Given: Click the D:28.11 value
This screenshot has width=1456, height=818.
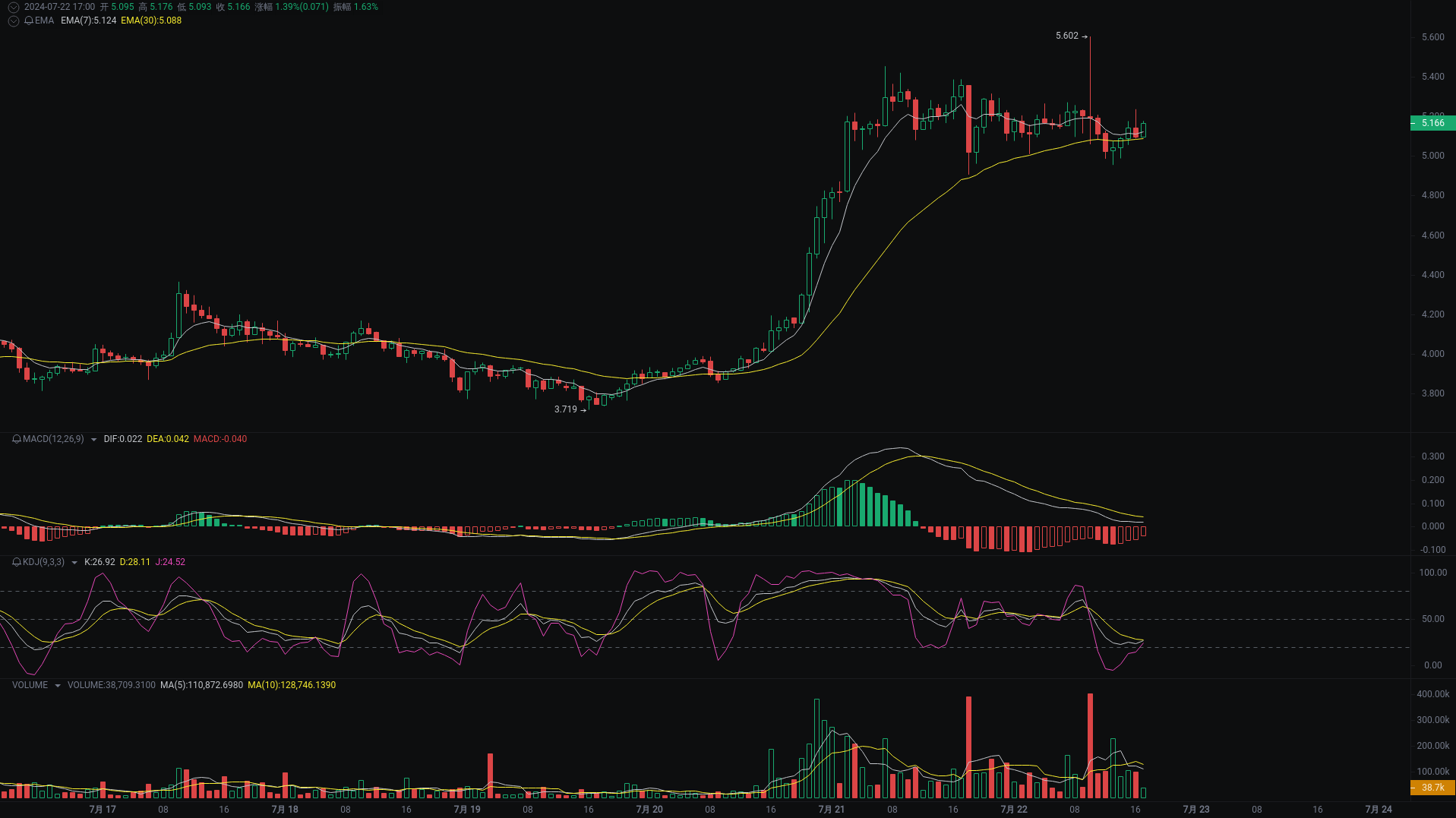Looking at the screenshot, I should [135, 562].
